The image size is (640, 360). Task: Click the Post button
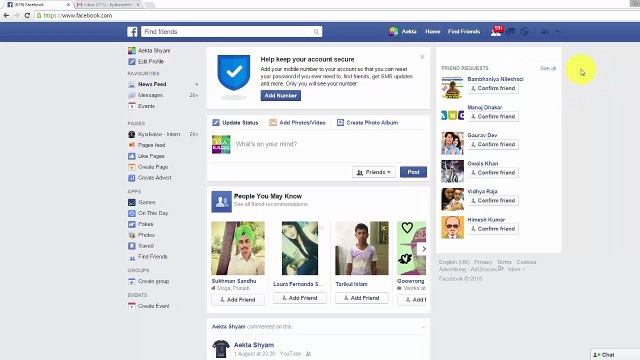[413, 172]
